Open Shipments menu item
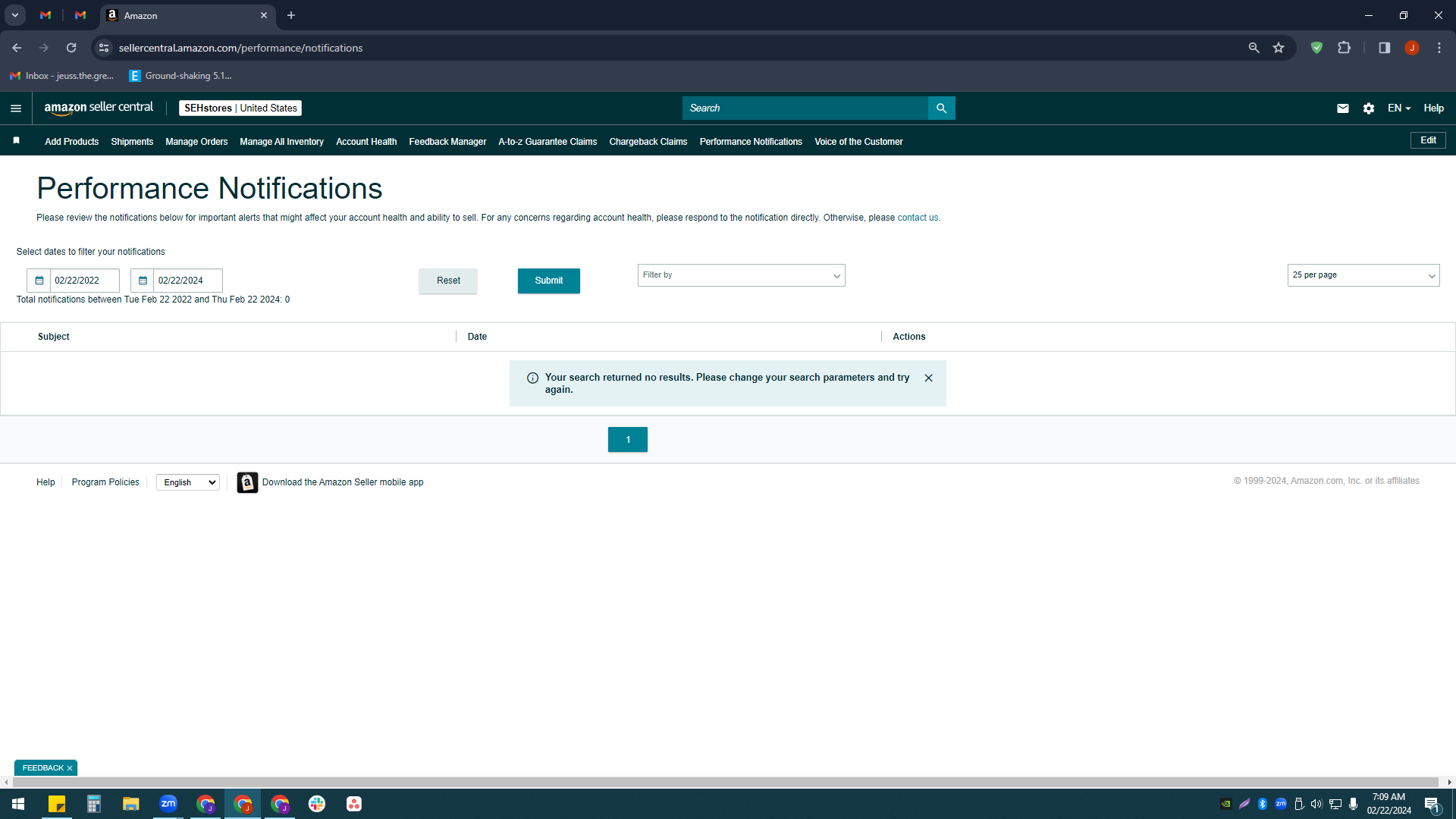This screenshot has width=1456, height=819. [132, 142]
